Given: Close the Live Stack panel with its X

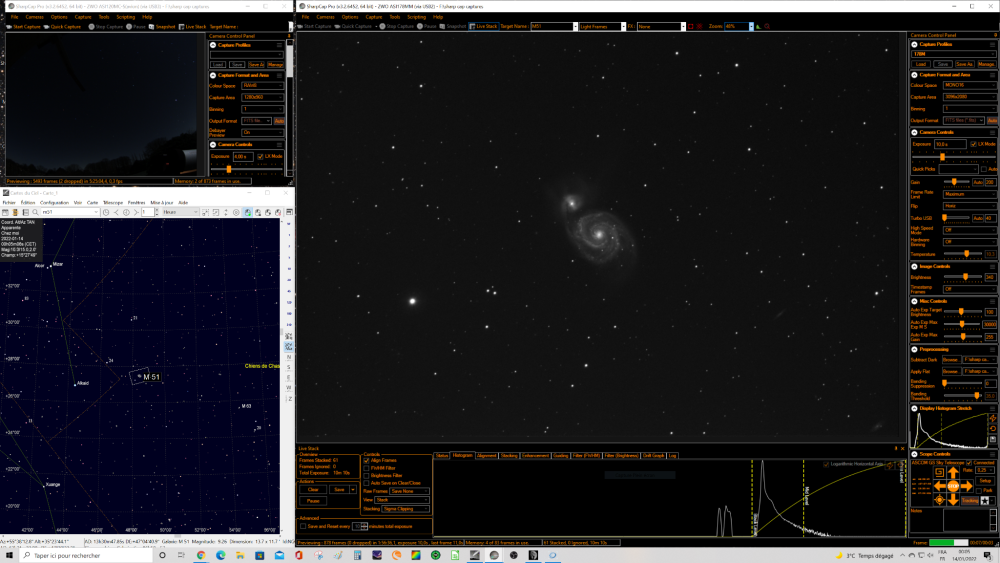Looking at the screenshot, I should tap(902, 448).
